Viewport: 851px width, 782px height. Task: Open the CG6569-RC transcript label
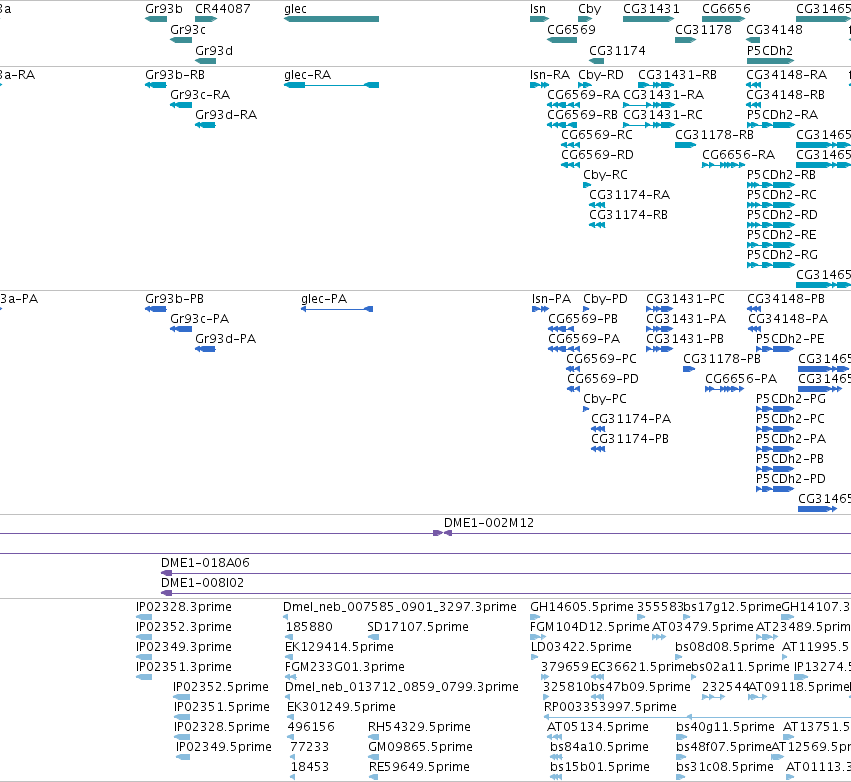[x=597, y=135]
